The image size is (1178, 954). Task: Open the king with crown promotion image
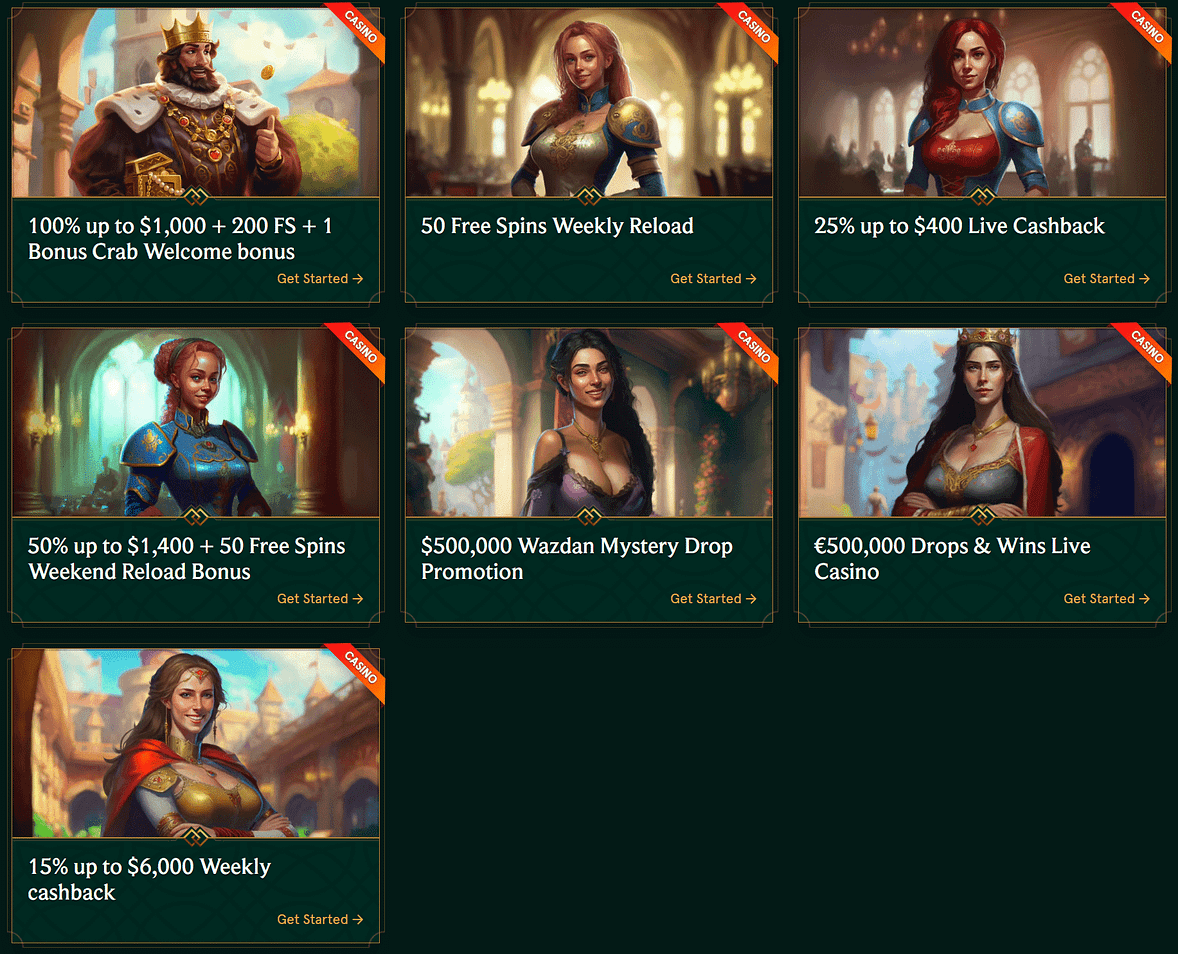(x=195, y=102)
